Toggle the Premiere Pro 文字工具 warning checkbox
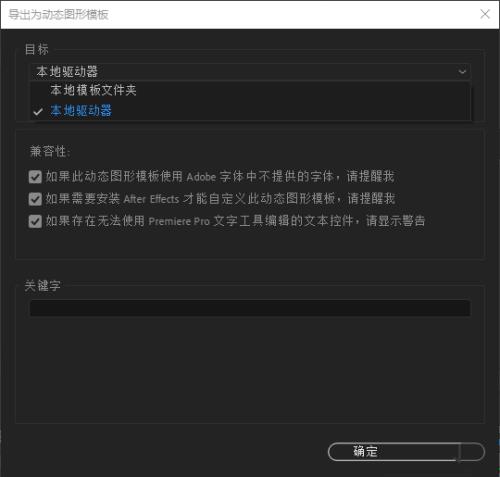This screenshot has height=477, width=500. pos(35,221)
